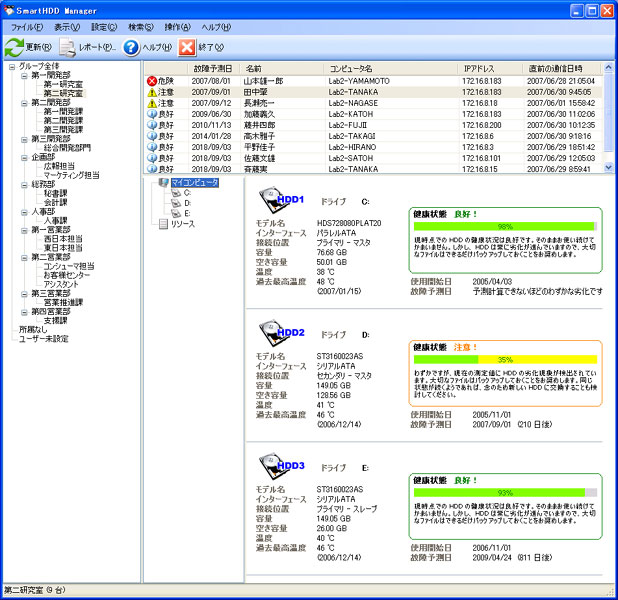
Task: Collapse the 第三開発部 tree node
Action: (24, 139)
